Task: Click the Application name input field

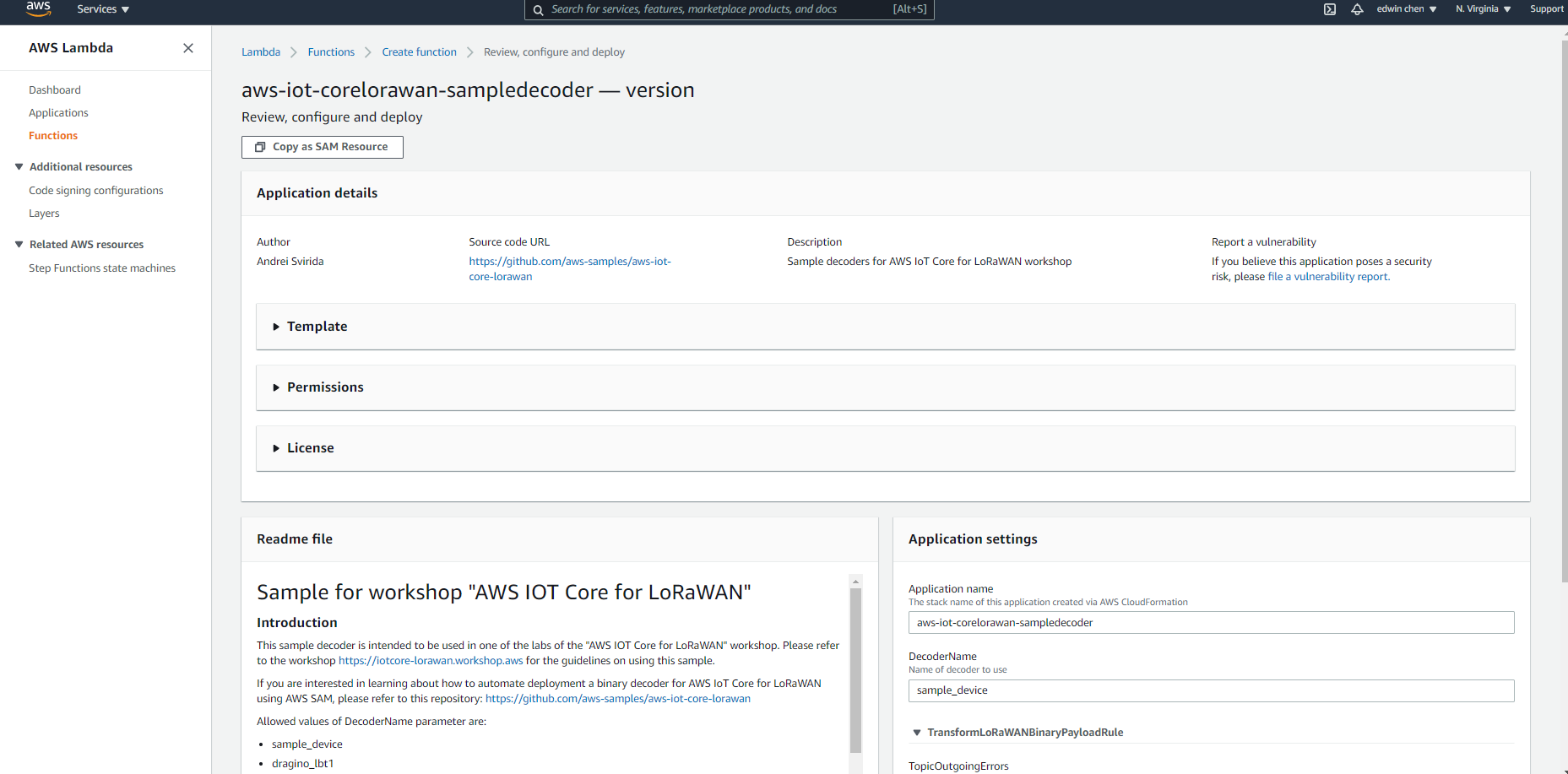Action: coord(1211,623)
